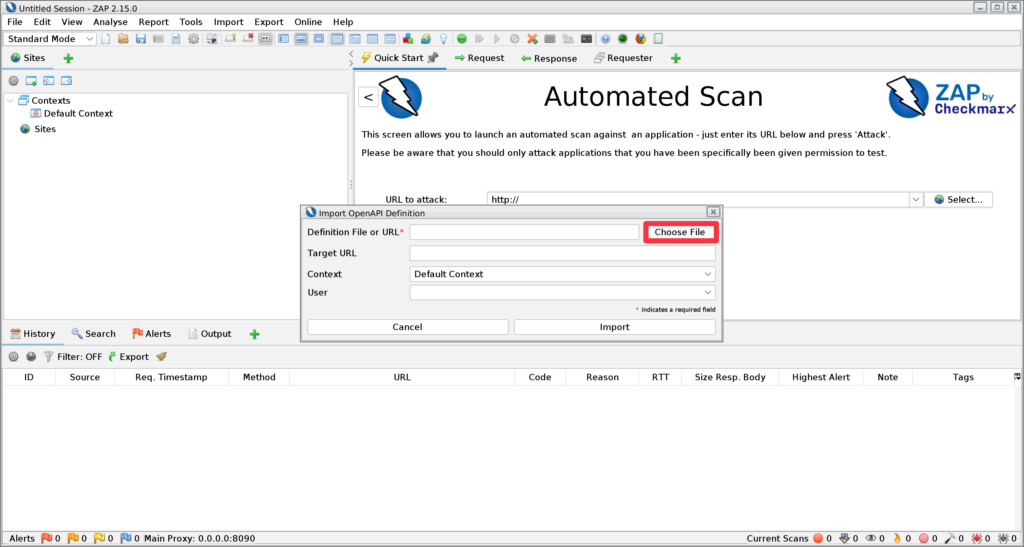The height and width of the screenshot is (547, 1024).
Task: Switch to the Alerts tab
Action: [152, 334]
